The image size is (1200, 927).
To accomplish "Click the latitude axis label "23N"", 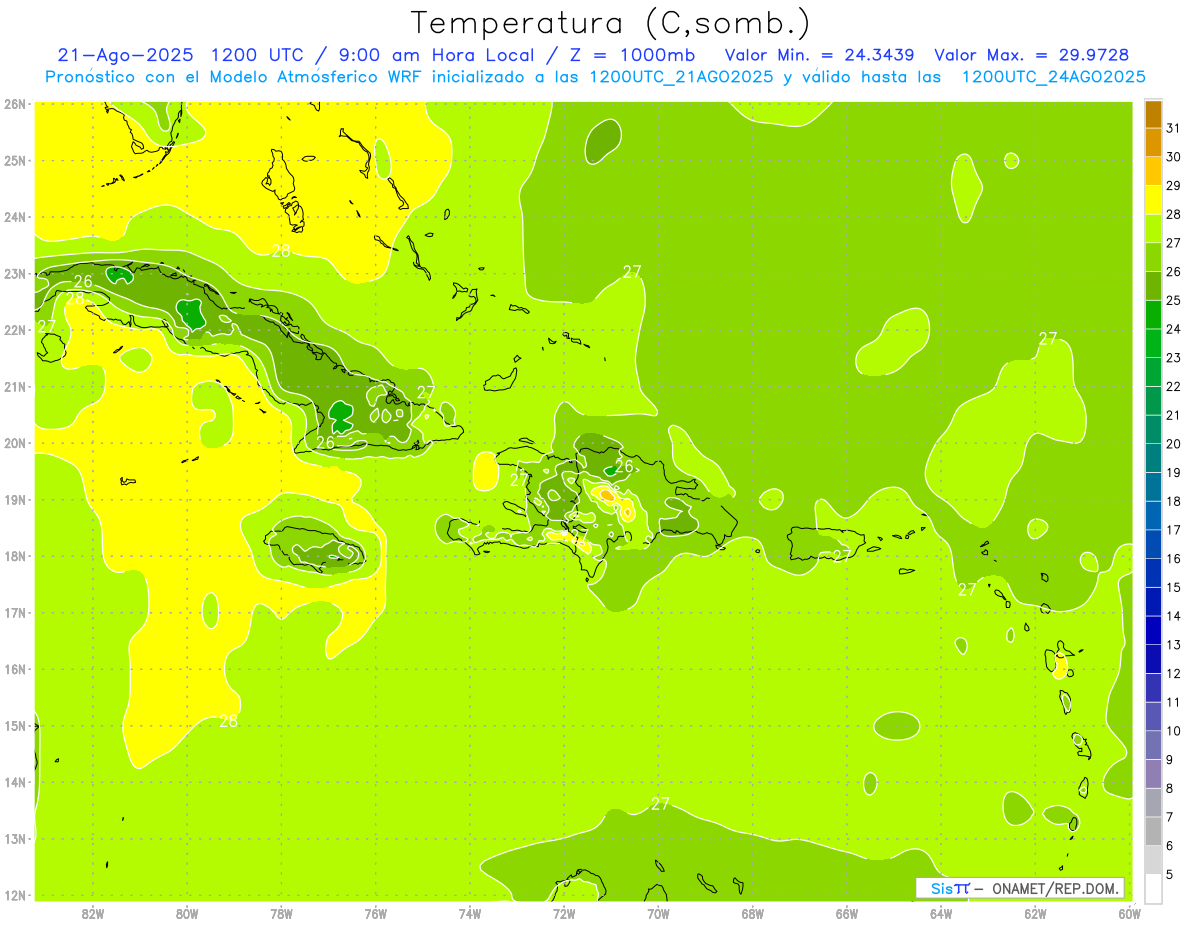I will pyautogui.click(x=14, y=273).
